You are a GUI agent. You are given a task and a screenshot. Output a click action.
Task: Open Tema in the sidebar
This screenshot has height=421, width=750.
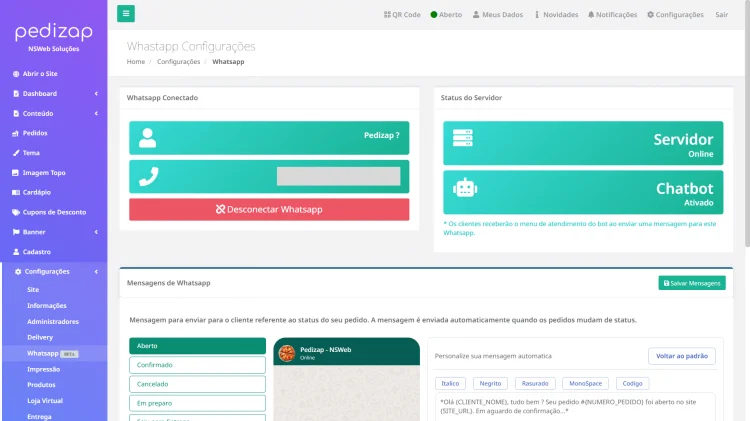(x=31, y=153)
